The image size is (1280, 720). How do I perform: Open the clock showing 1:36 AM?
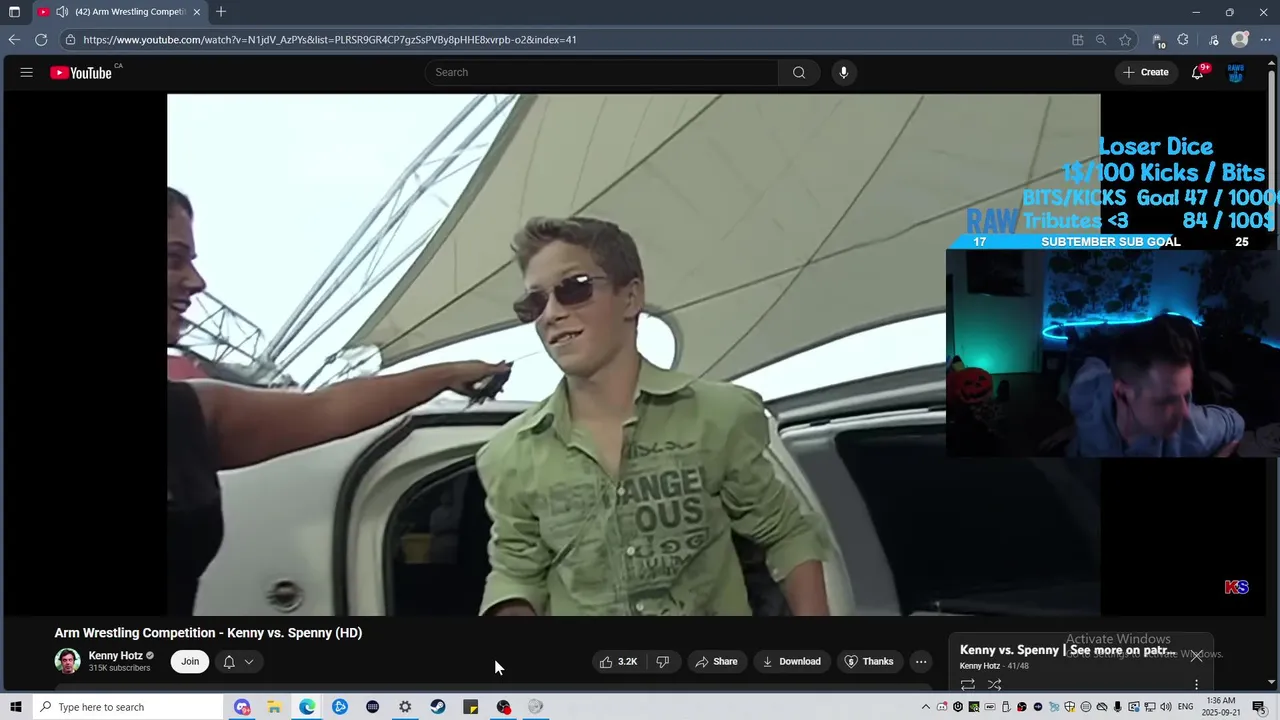pyautogui.click(x=1219, y=707)
